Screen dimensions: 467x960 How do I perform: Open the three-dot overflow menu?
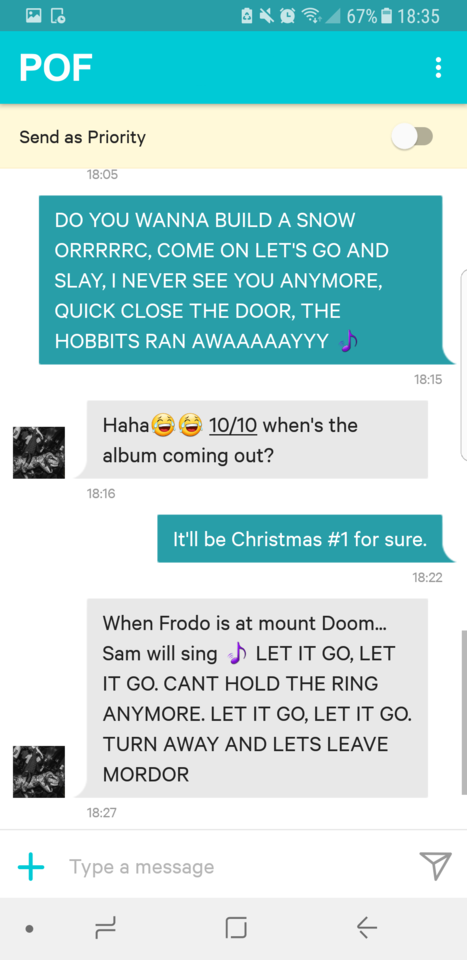click(x=438, y=67)
